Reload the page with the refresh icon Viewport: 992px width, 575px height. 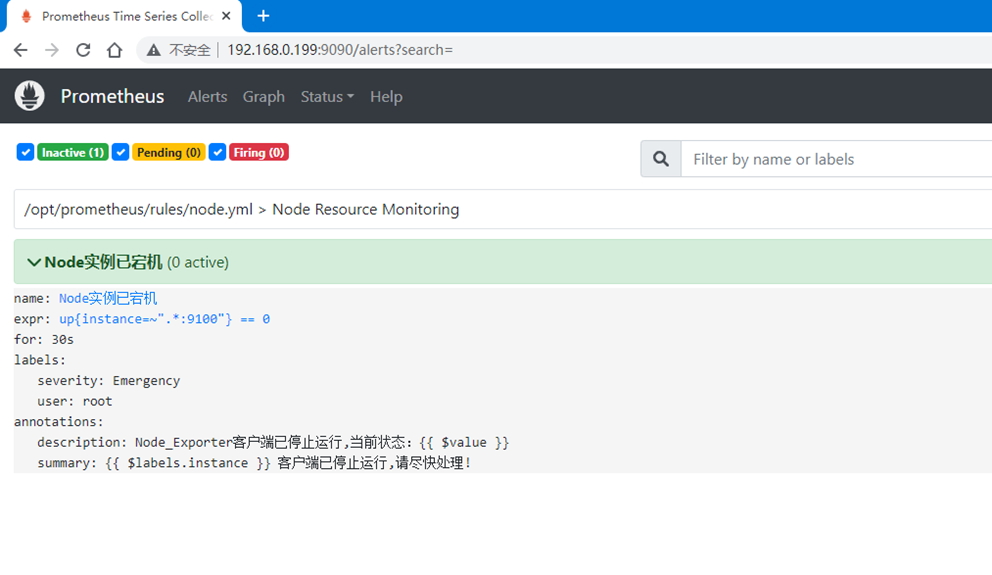[83, 50]
